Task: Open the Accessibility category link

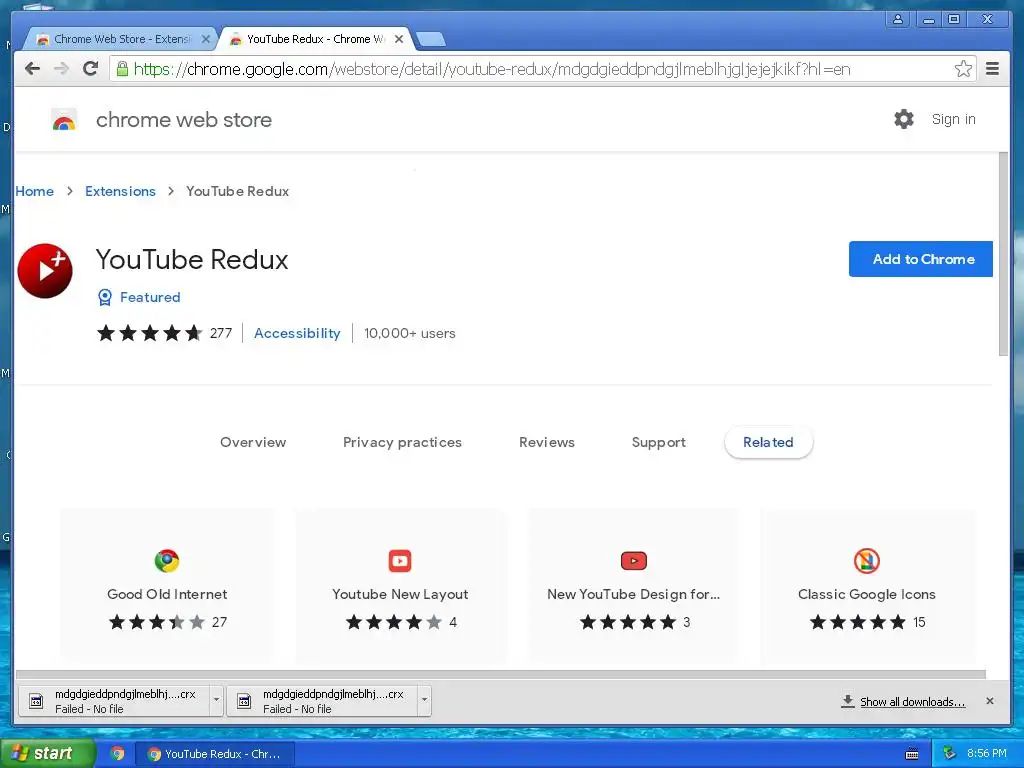Action: point(297,333)
